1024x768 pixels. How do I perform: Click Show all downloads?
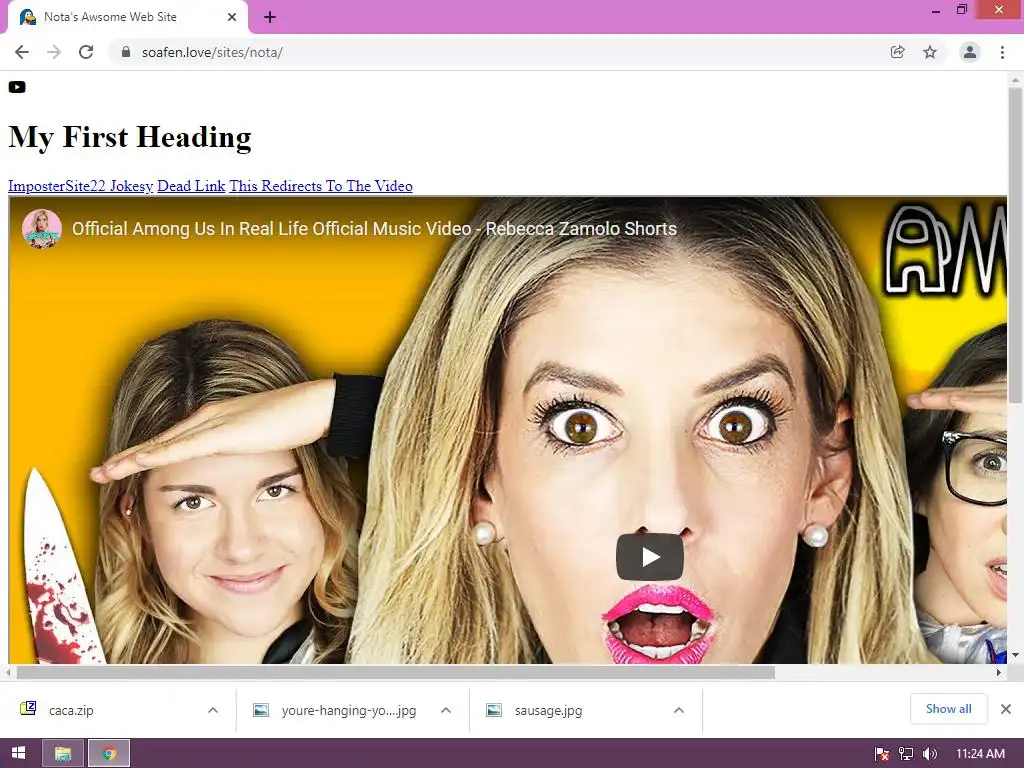[x=948, y=709]
